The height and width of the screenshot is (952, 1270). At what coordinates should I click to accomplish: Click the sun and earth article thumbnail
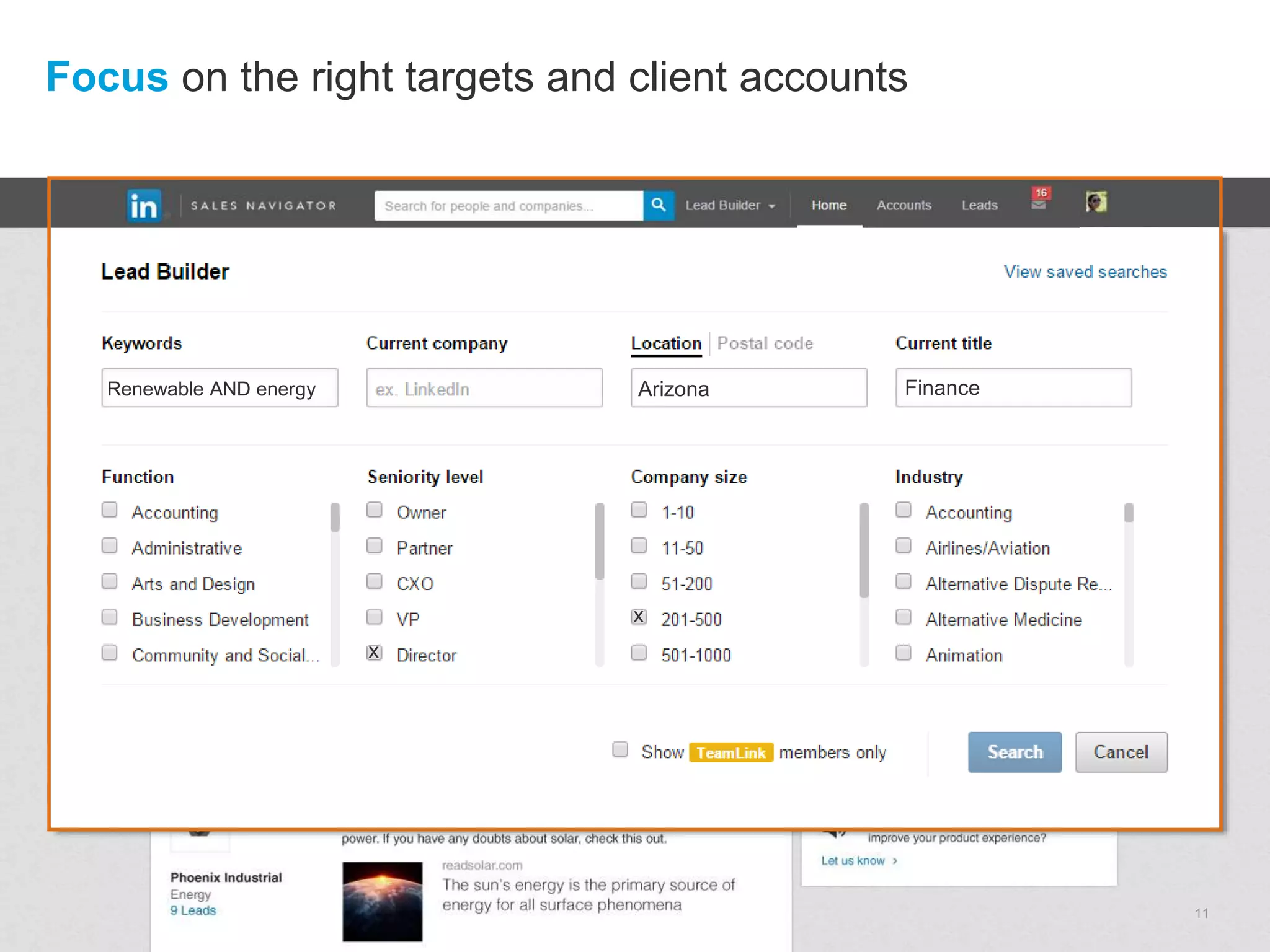coord(383,902)
